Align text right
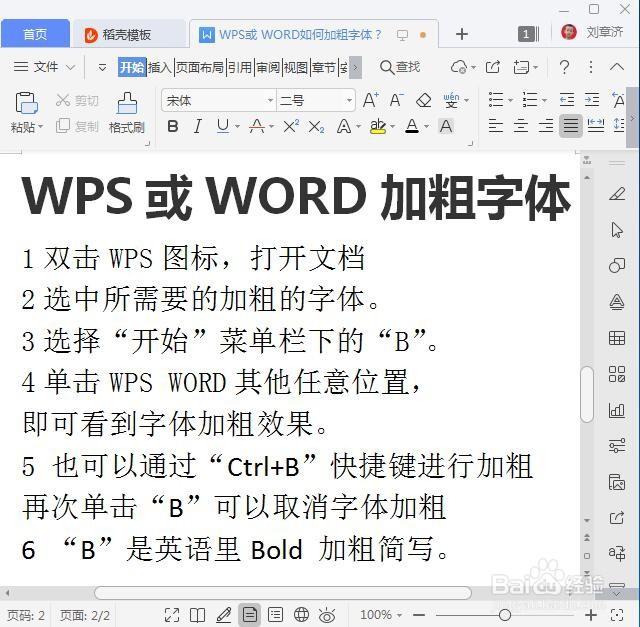The height and width of the screenshot is (627, 640). click(546, 126)
